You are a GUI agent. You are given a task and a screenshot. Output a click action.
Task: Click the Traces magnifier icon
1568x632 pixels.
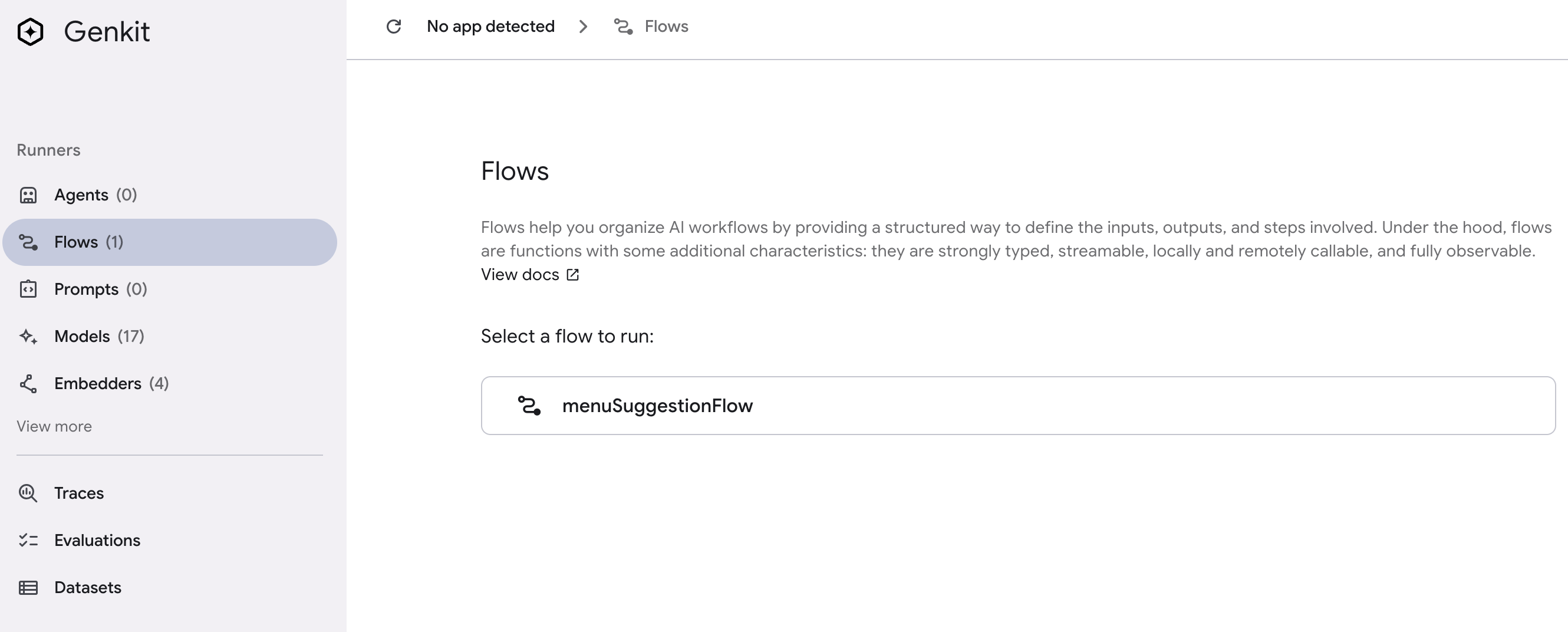[x=28, y=493]
